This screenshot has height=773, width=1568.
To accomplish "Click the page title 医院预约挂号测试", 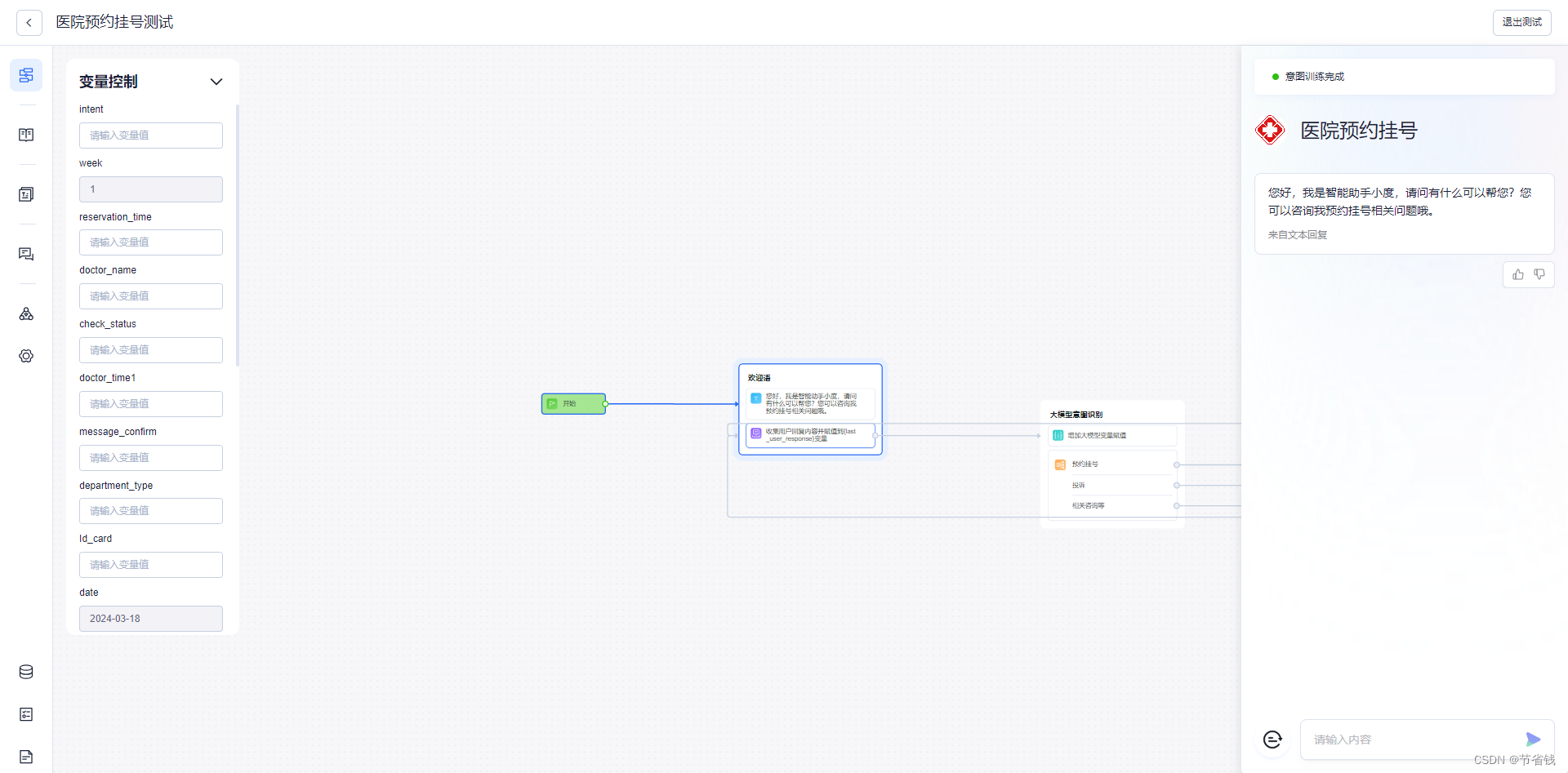I will click(x=114, y=22).
